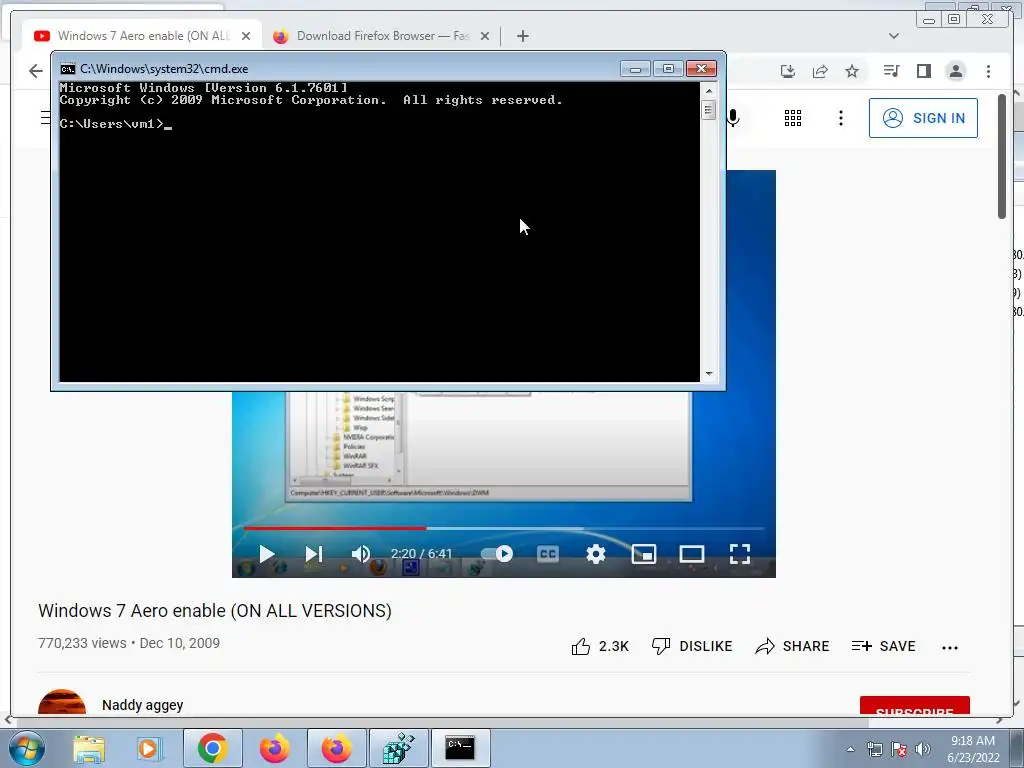
Task: Show hidden tray icons arrow
Action: [850, 749]
